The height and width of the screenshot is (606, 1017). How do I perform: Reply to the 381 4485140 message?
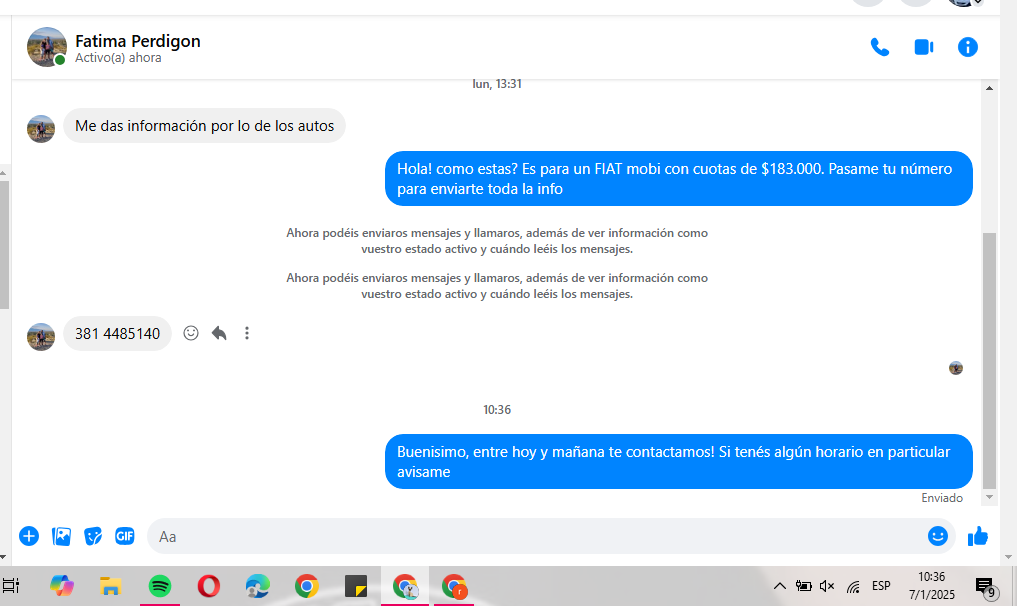[x=219, y=333]
